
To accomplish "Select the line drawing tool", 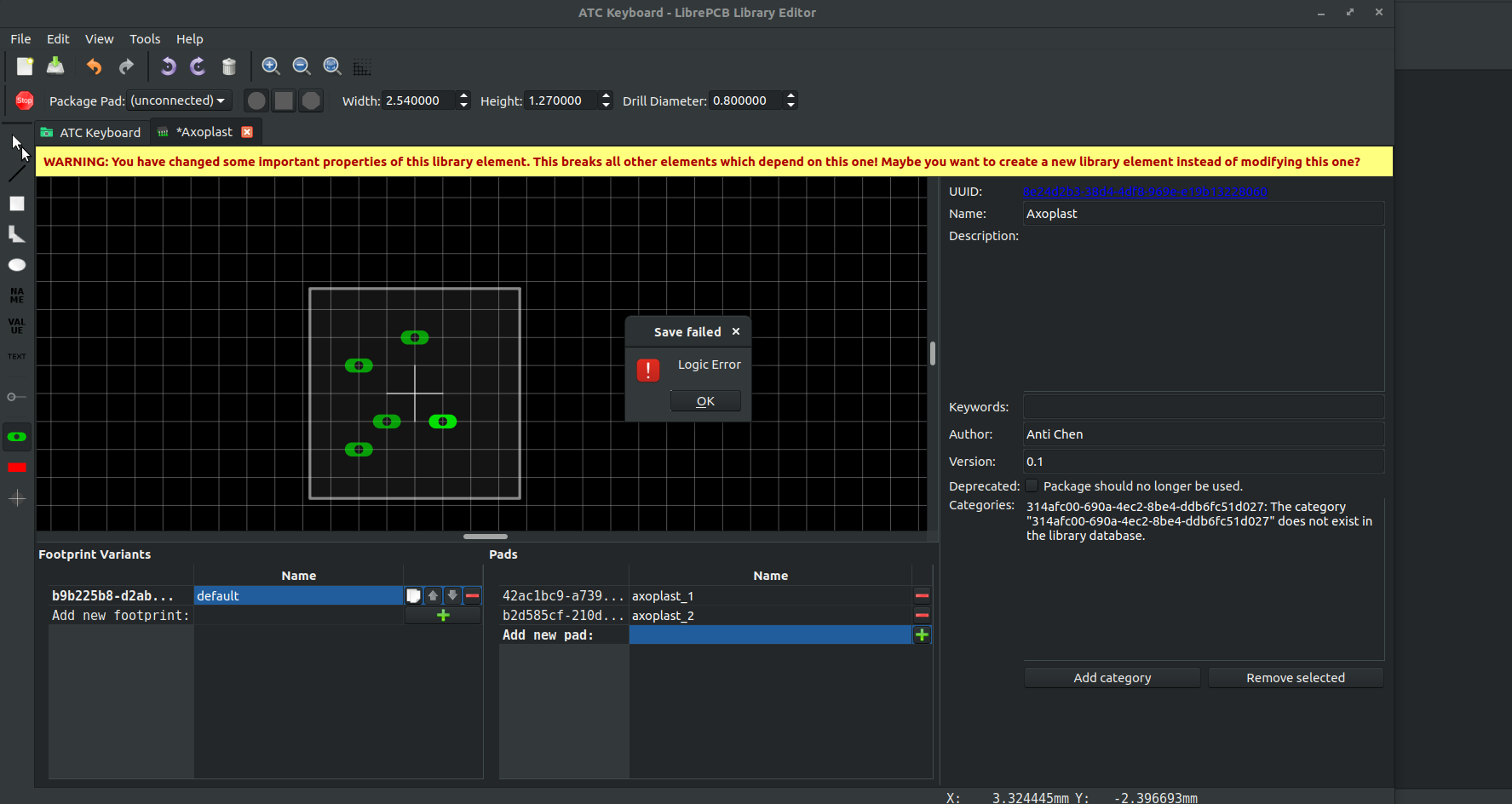I will tap(17, 172).
